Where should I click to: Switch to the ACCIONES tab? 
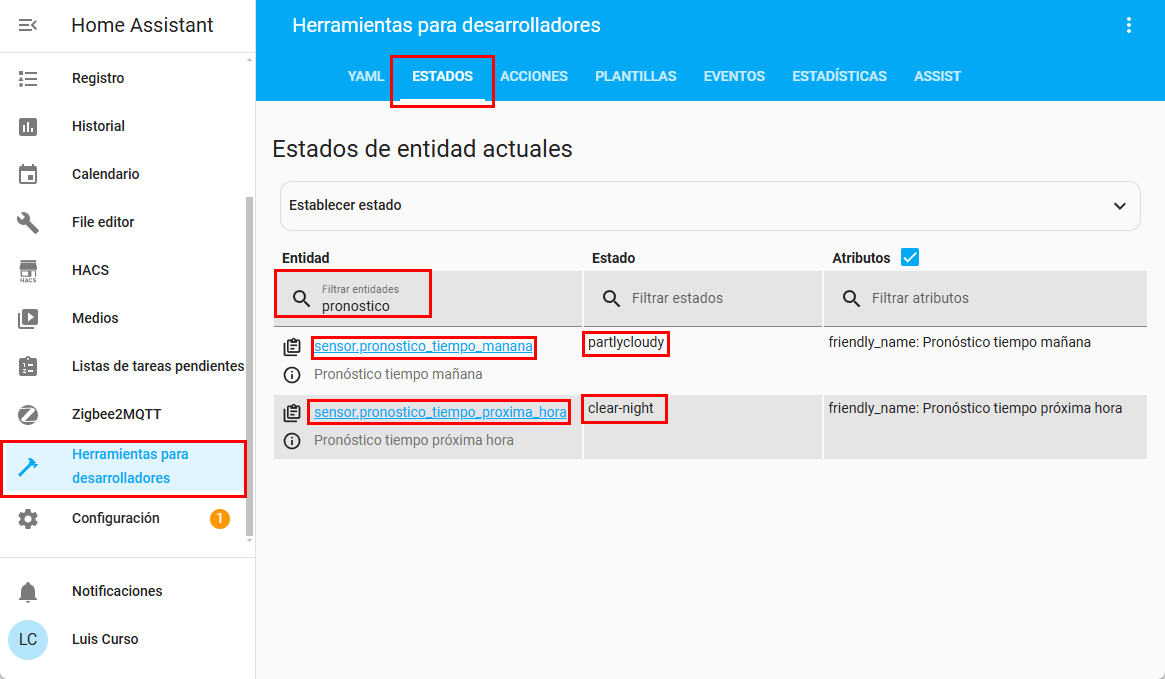pyautogui.click(x=533, y=77)
